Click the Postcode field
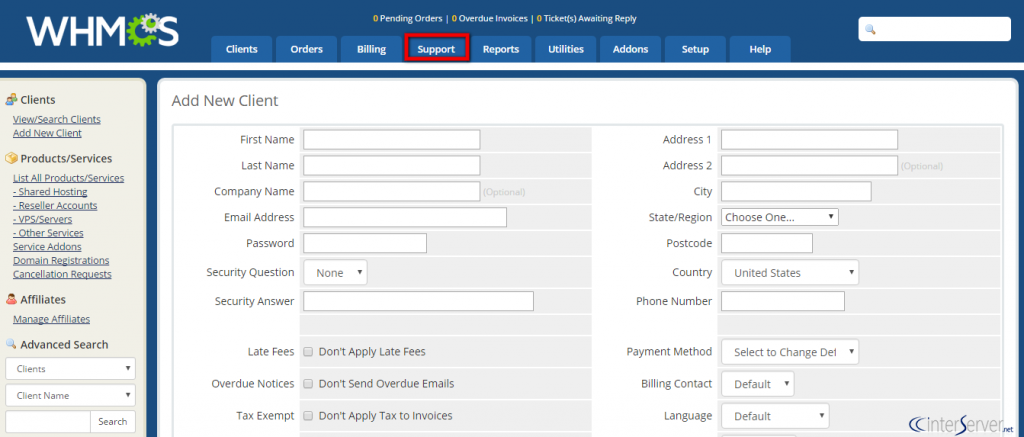 (767, 243)
